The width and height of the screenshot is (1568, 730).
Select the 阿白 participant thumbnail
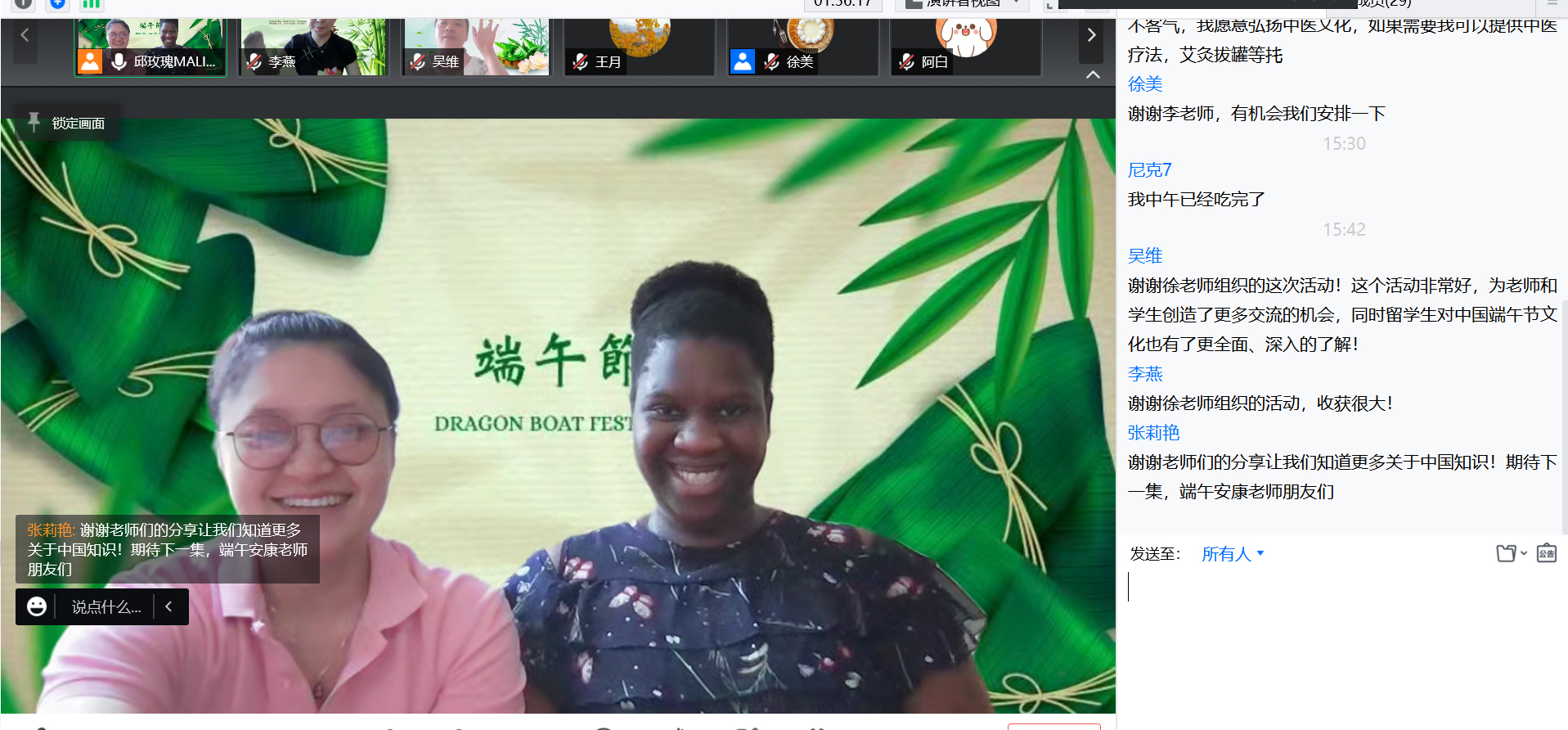click(x=965, y=47)
